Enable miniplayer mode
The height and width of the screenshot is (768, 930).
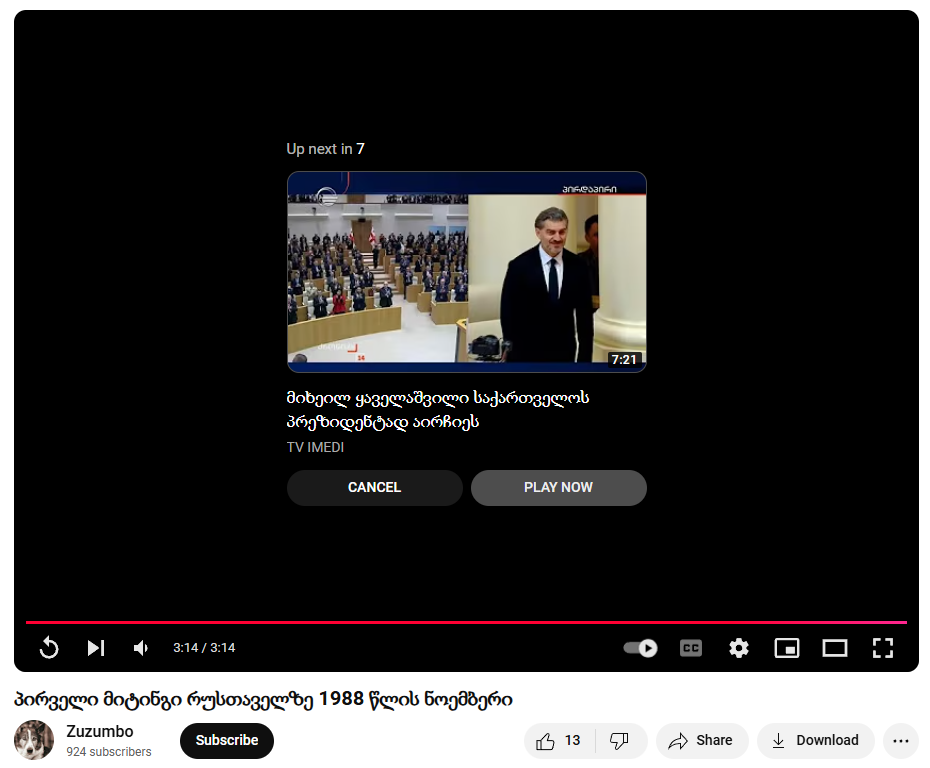[x=787, y=648]
